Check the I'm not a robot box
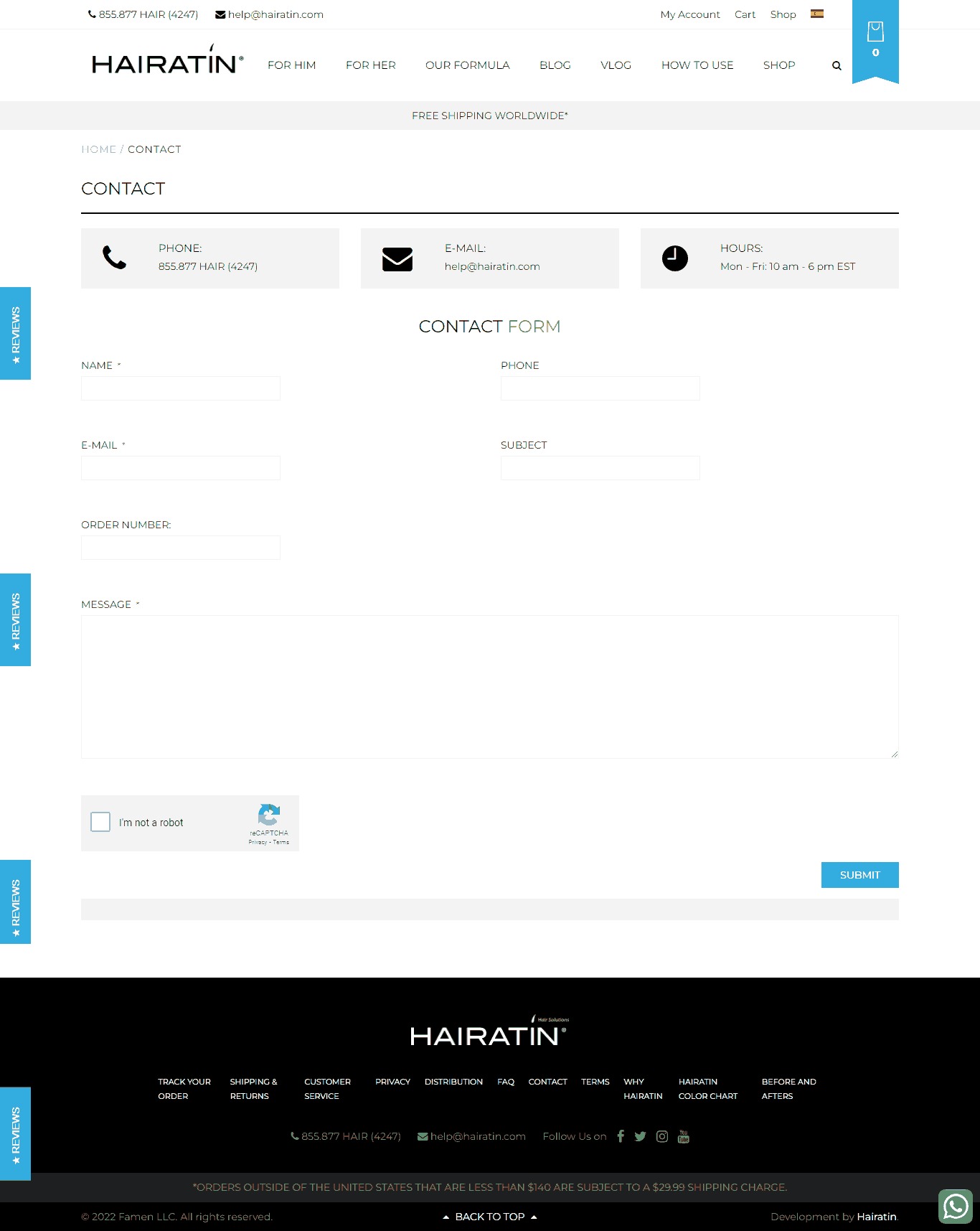This screenshot has width=980, height=1231. (100, 822)
